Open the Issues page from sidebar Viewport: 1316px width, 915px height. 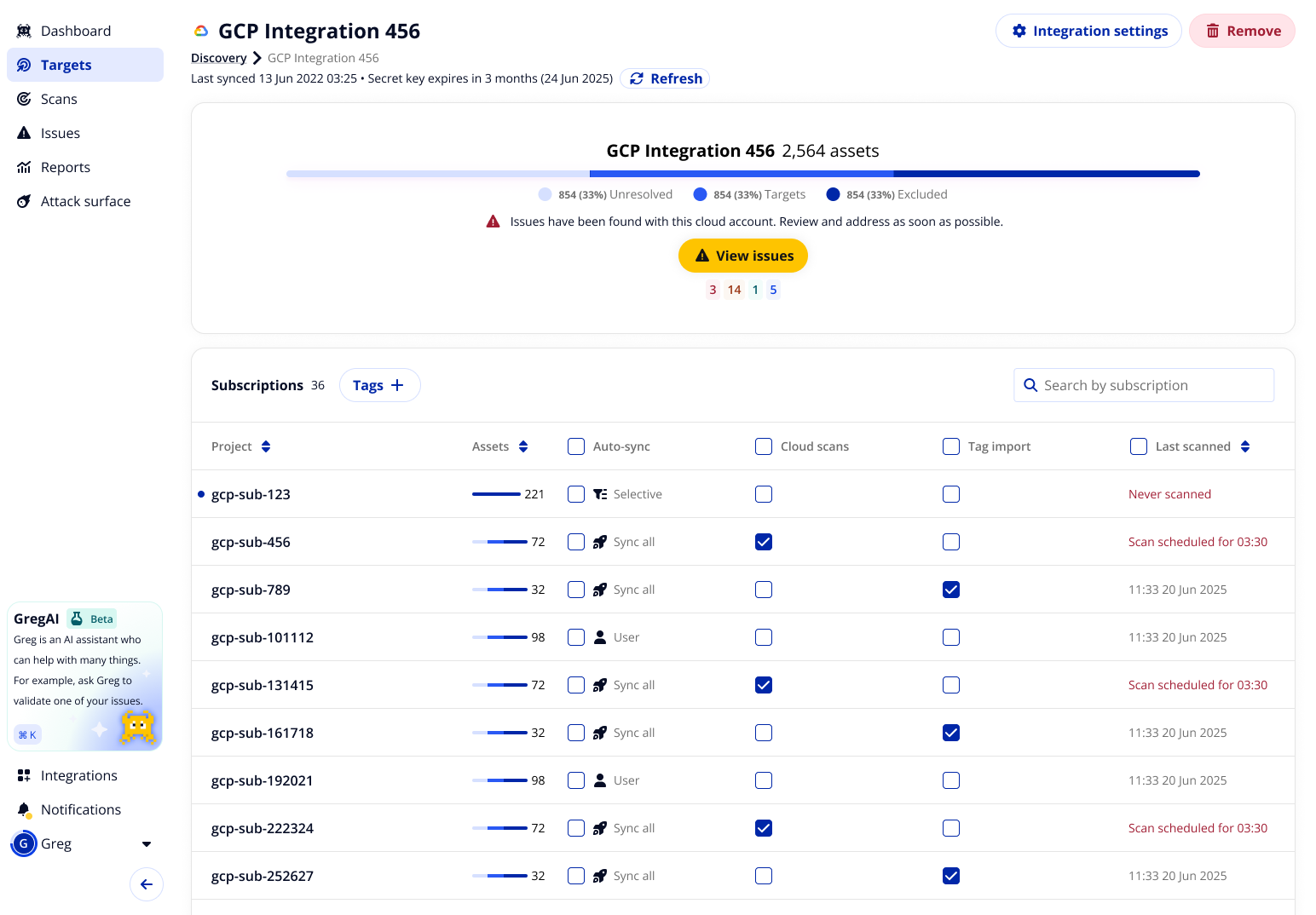tap(60, 133)
